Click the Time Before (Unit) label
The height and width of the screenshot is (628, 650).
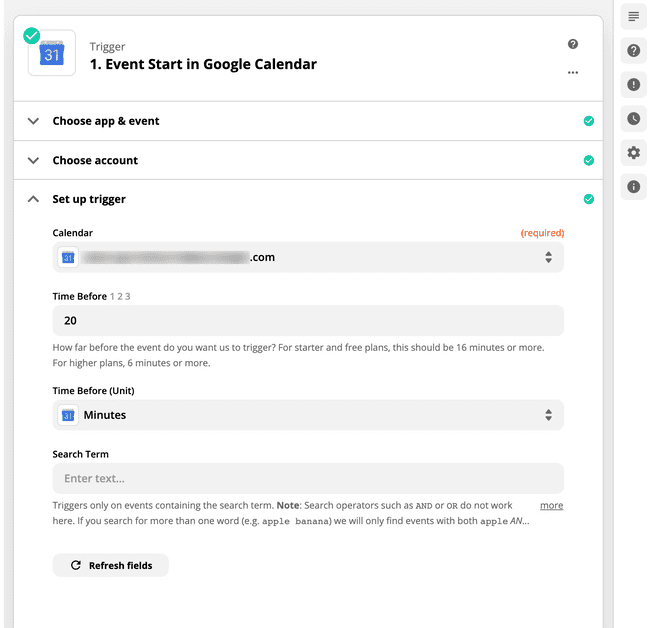tap(93, 391)
